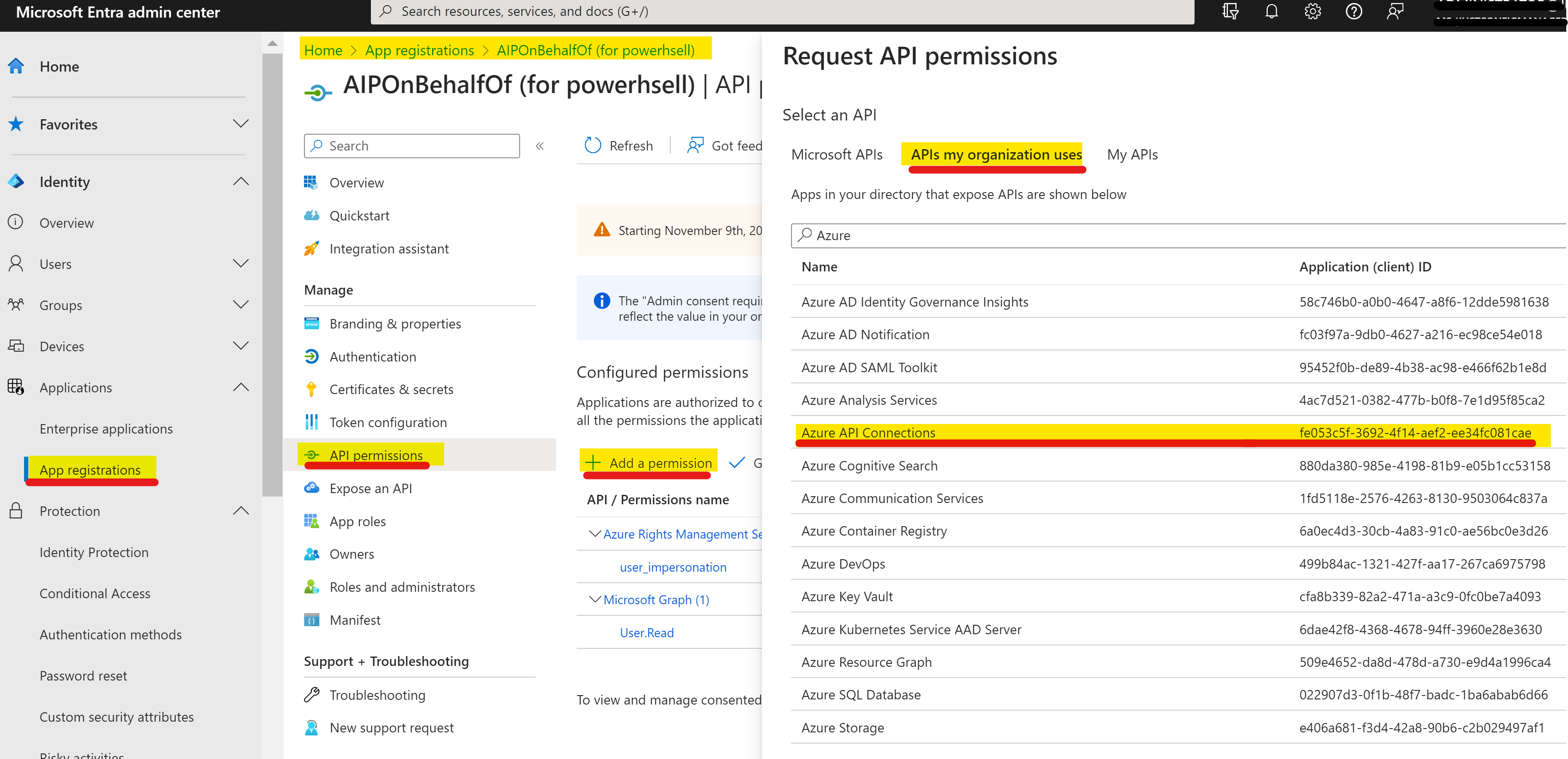Select the Azure Key Vault row
Screen dimensions: 1568x759
pos(1178,596)
